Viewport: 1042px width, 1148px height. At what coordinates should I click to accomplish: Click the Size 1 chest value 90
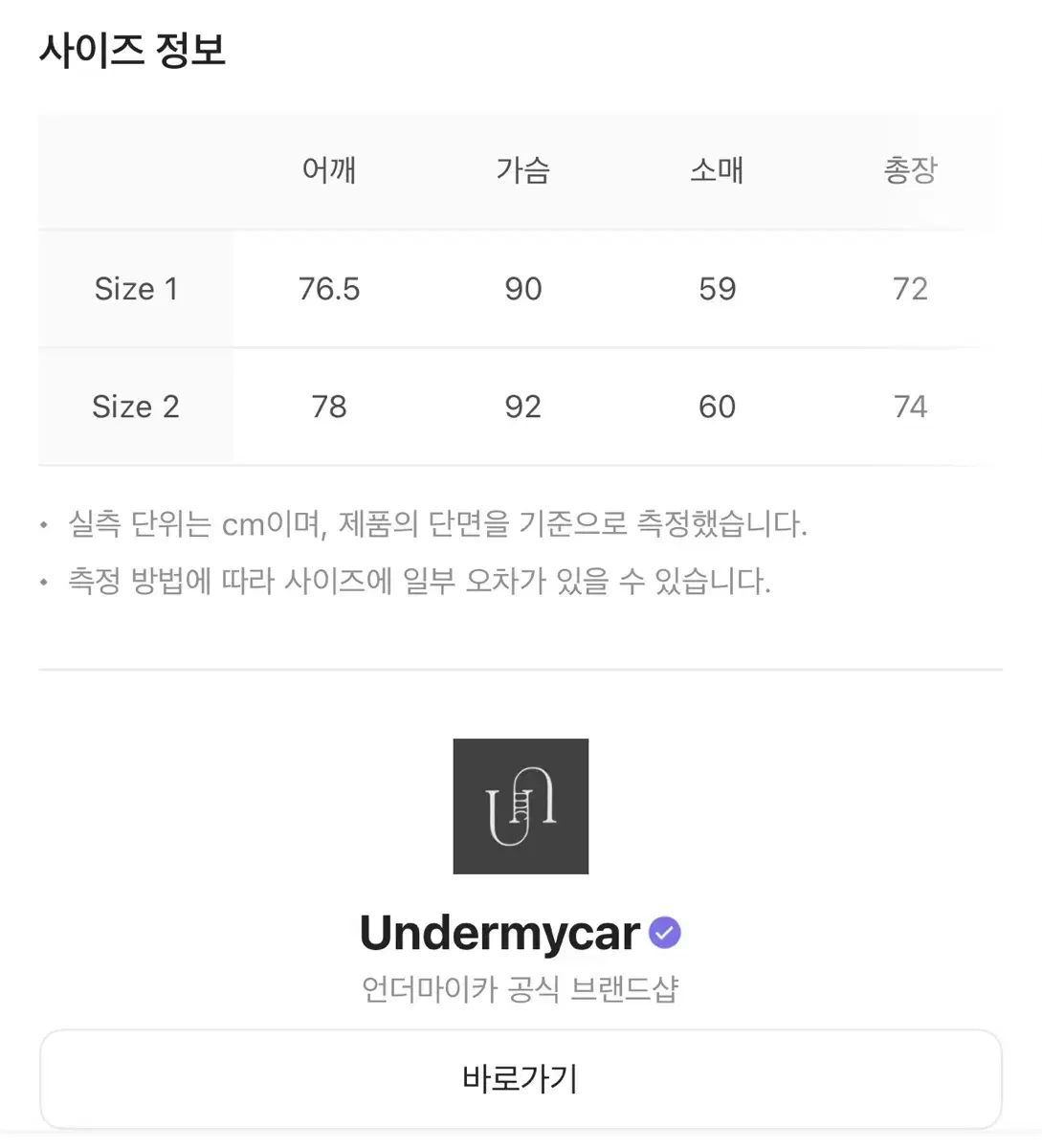point(523,289)
